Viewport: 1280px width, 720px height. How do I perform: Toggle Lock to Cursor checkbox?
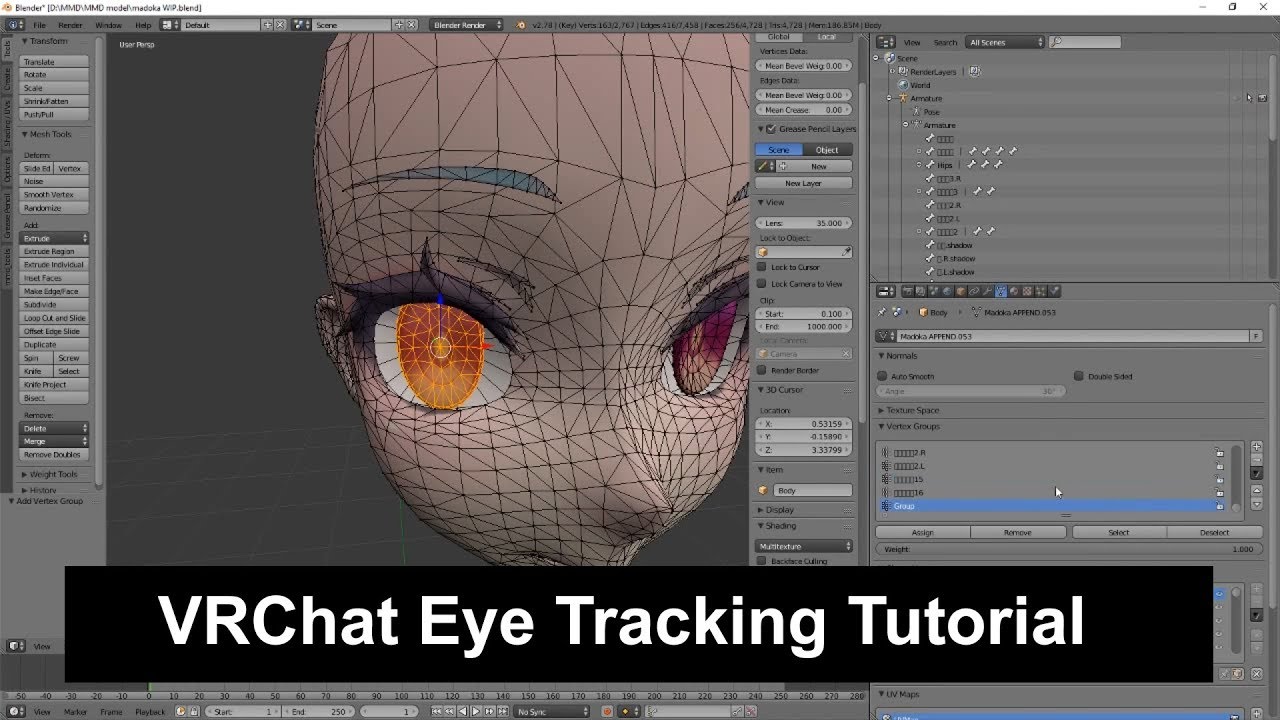(762, 267)
